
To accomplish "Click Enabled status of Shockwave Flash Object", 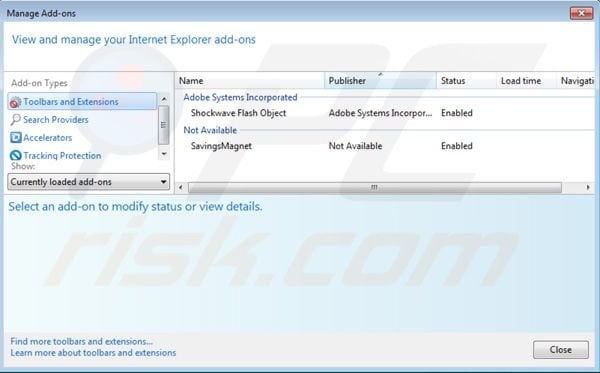I will (x=457, y=113).
